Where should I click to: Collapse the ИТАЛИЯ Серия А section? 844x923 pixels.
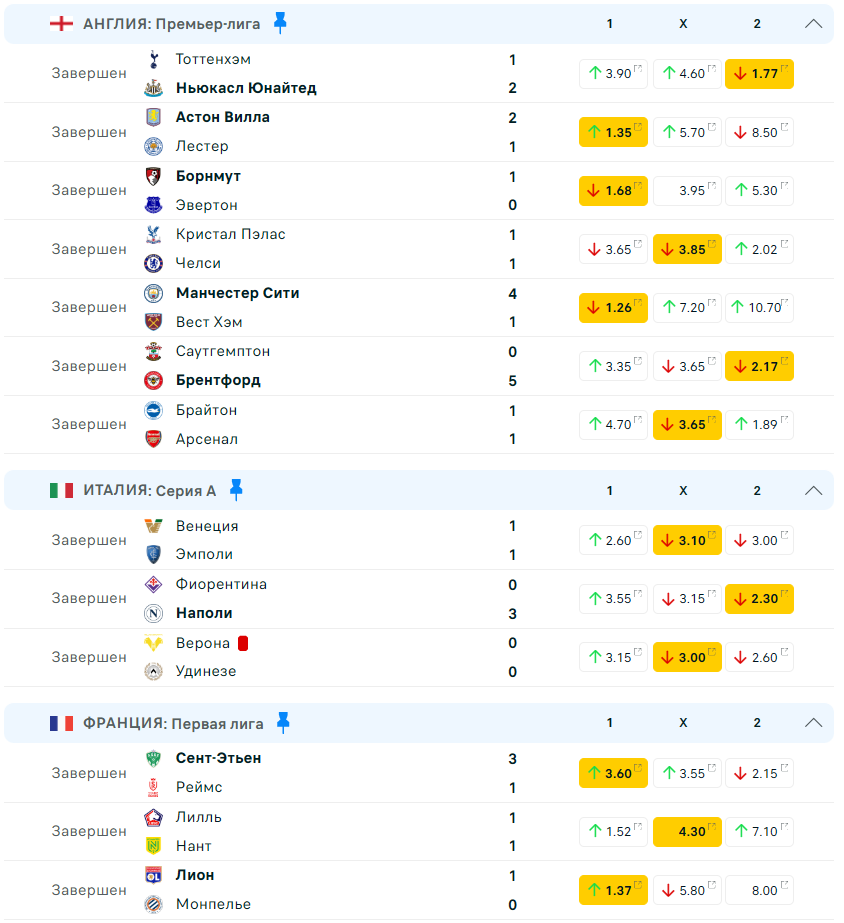tap(813, 490)
